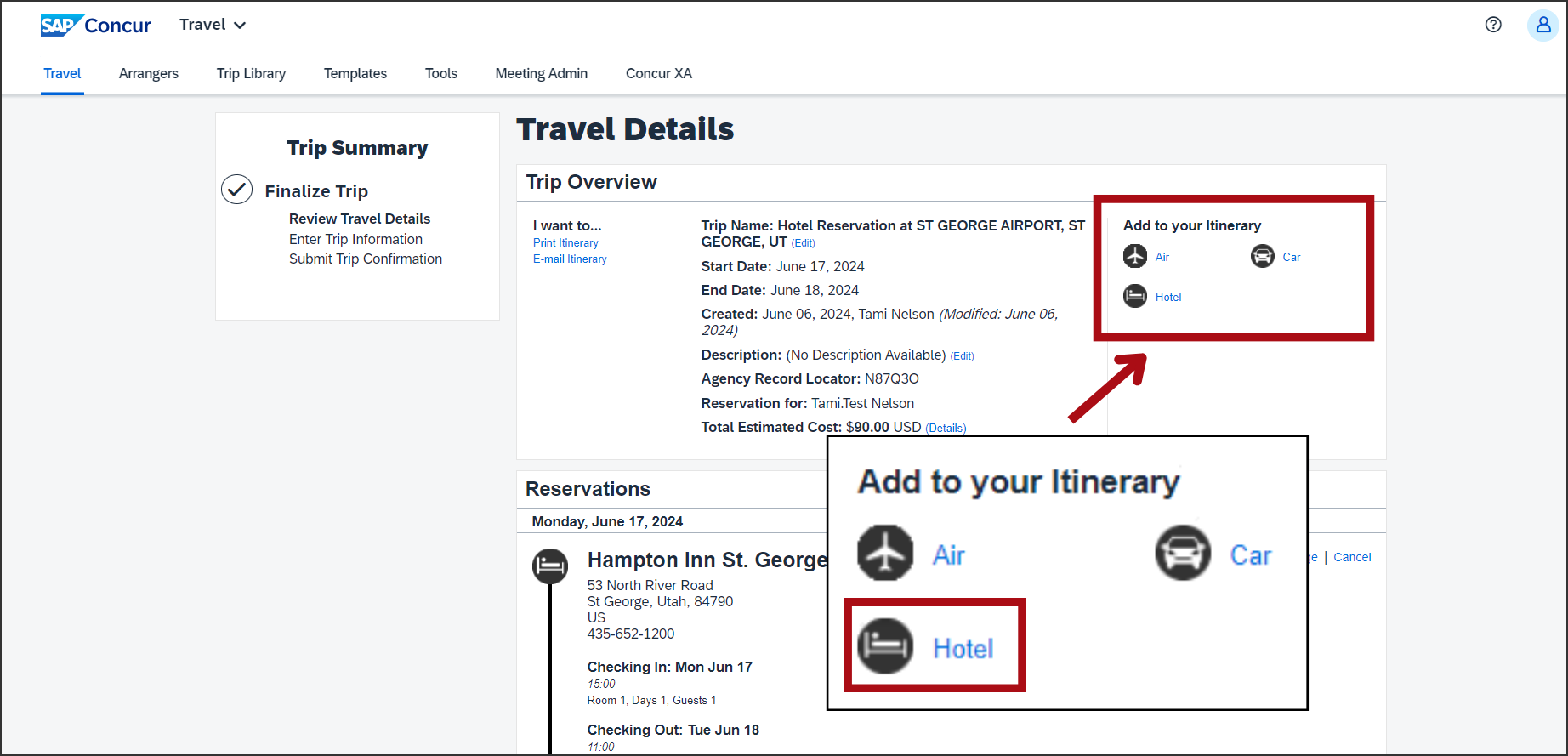Cancel the Hampton Inn hotel reservation

(x=1352, y=557)
